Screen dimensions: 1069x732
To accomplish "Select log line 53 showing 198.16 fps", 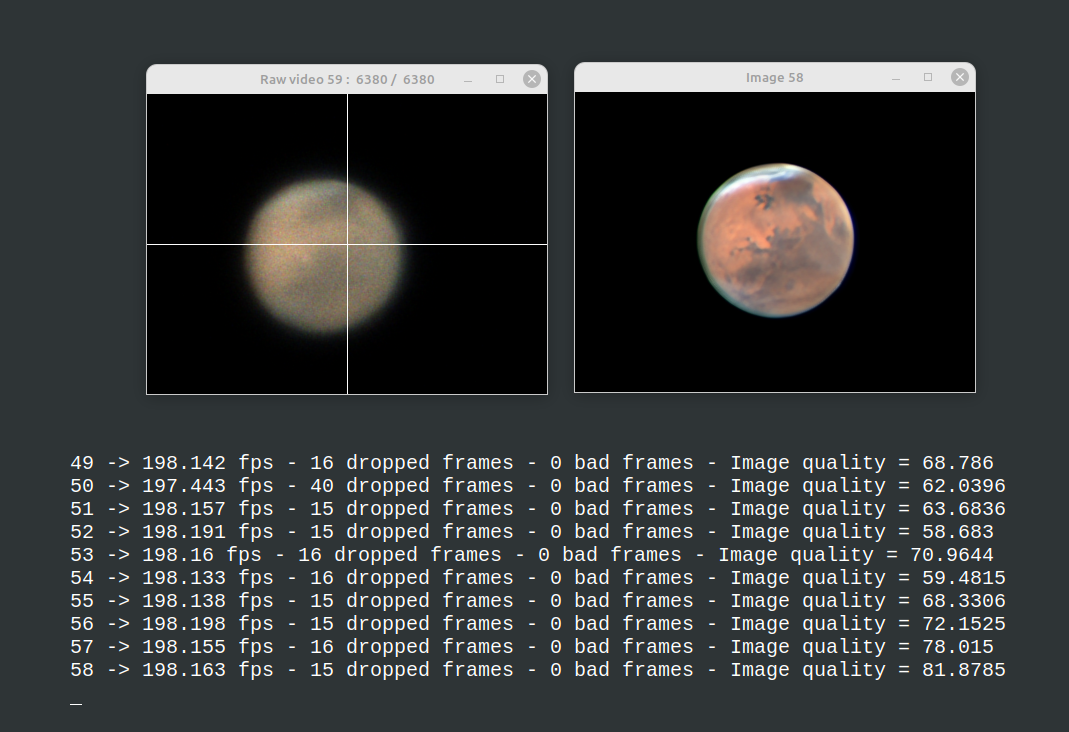I will (532, 555).
